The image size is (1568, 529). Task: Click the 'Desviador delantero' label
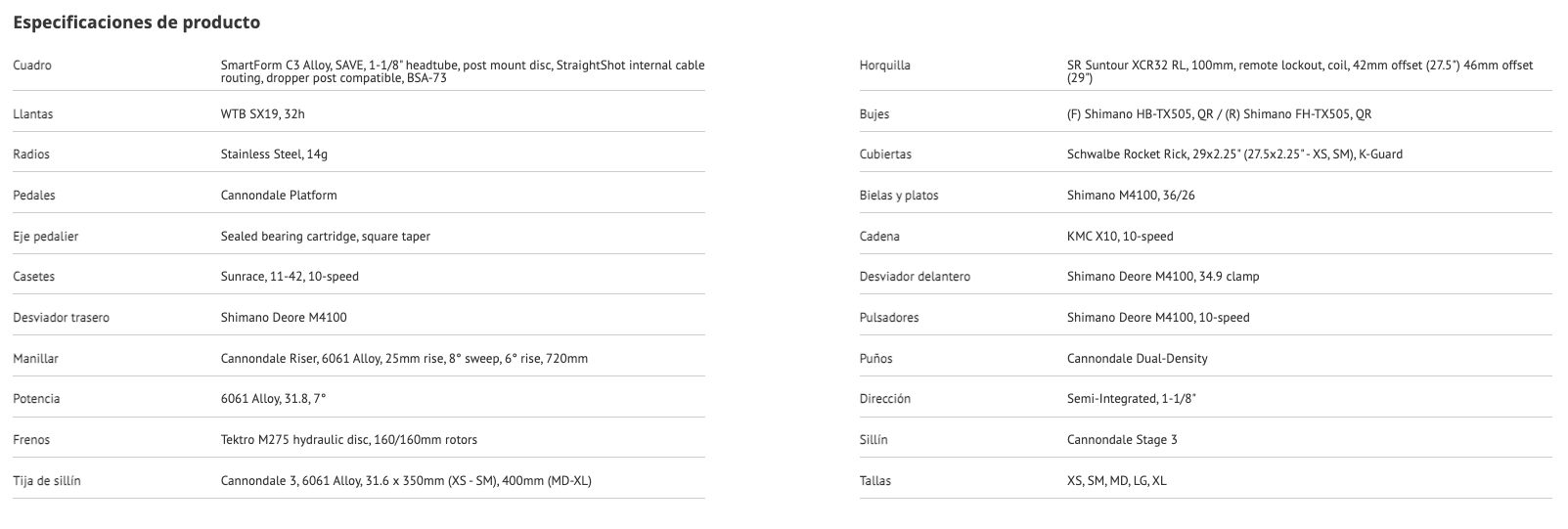point(915,277)
